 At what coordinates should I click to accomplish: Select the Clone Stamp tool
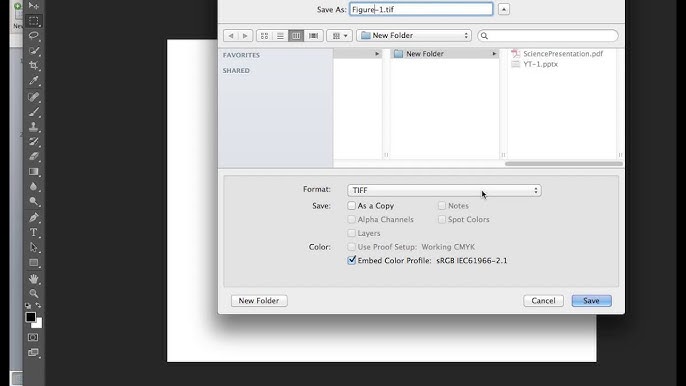click(x=34, y=126)
